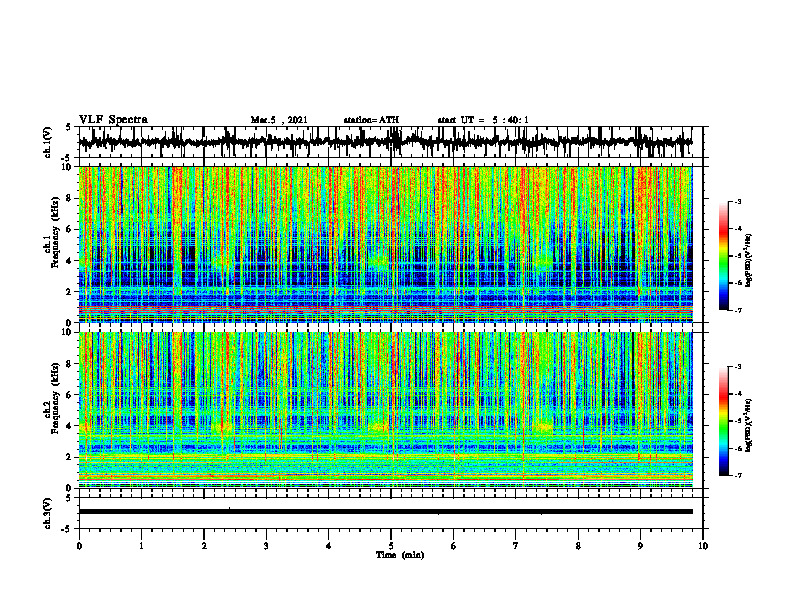Click inside the ch.1 spectrogram panel
This screenshot has width=792, height=612.
pos(385,244)
